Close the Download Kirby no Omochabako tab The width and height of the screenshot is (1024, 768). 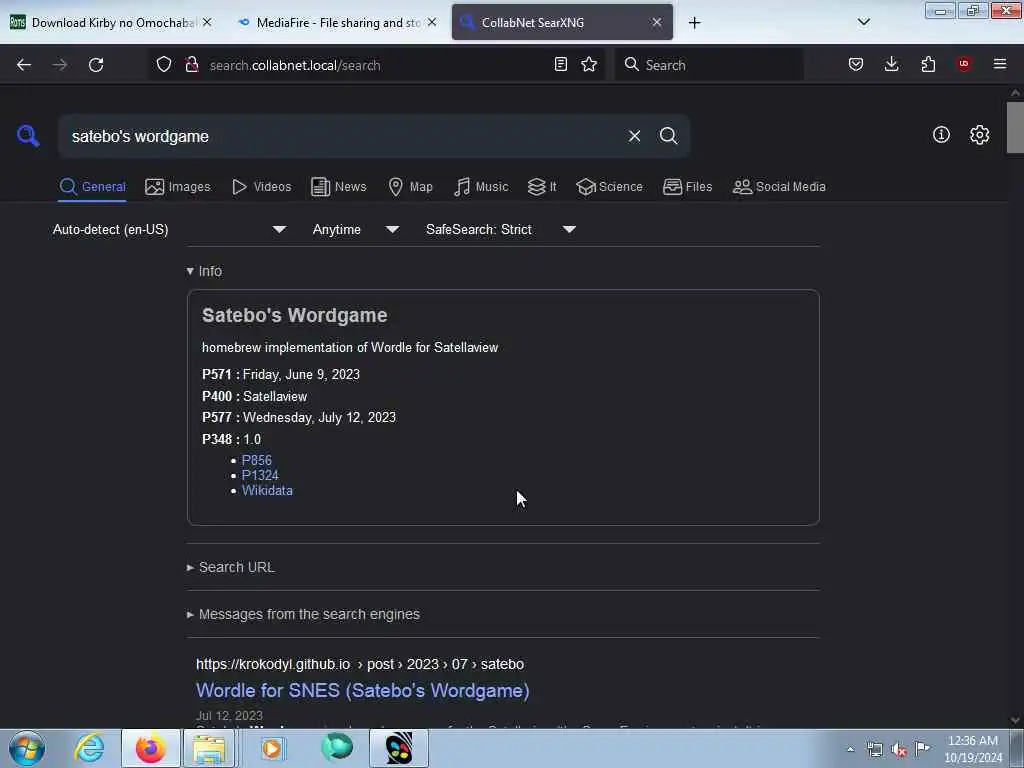[207, 22]
